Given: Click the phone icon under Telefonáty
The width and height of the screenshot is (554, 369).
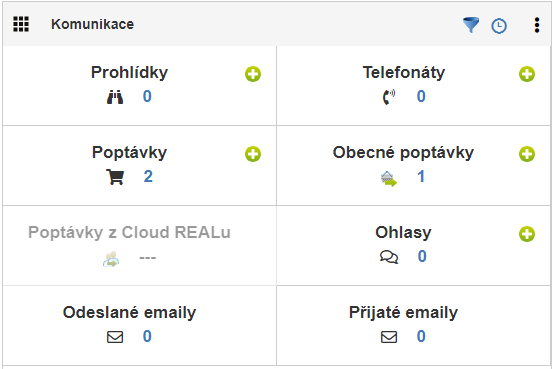Looking at the screenshot, I should (x=389, y=97).
